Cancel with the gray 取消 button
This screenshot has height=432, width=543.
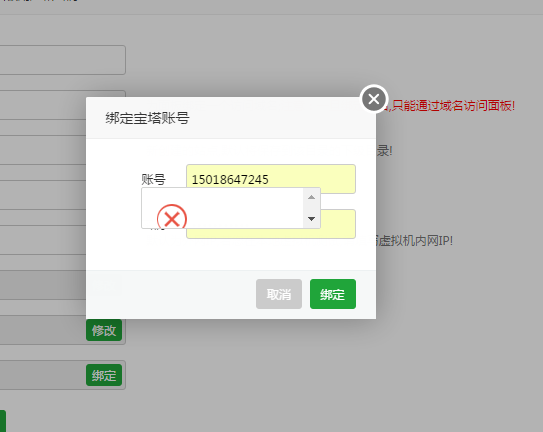pos(279,294)
